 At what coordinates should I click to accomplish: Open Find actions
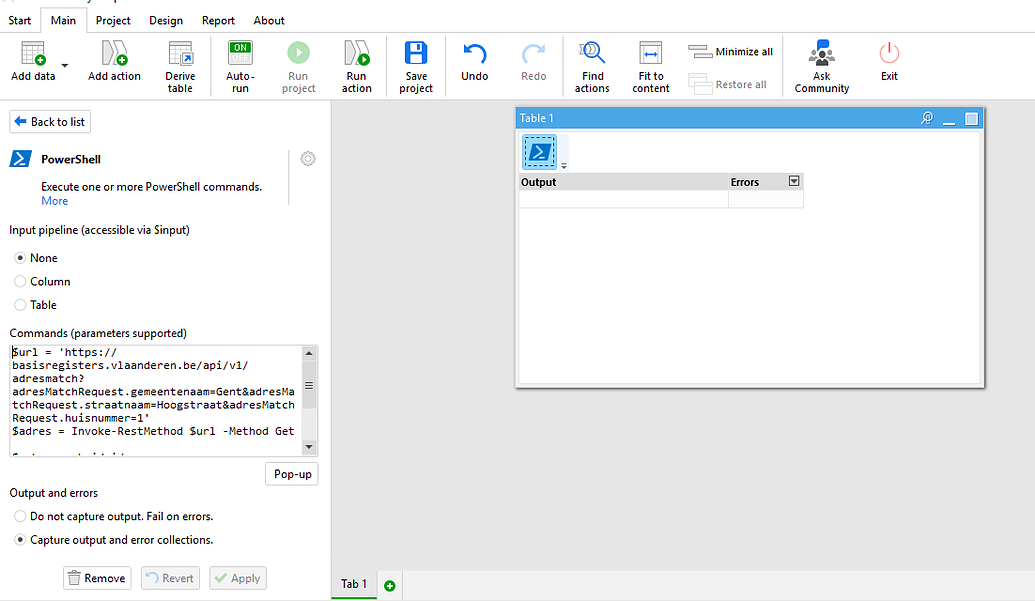click(592, 67)
